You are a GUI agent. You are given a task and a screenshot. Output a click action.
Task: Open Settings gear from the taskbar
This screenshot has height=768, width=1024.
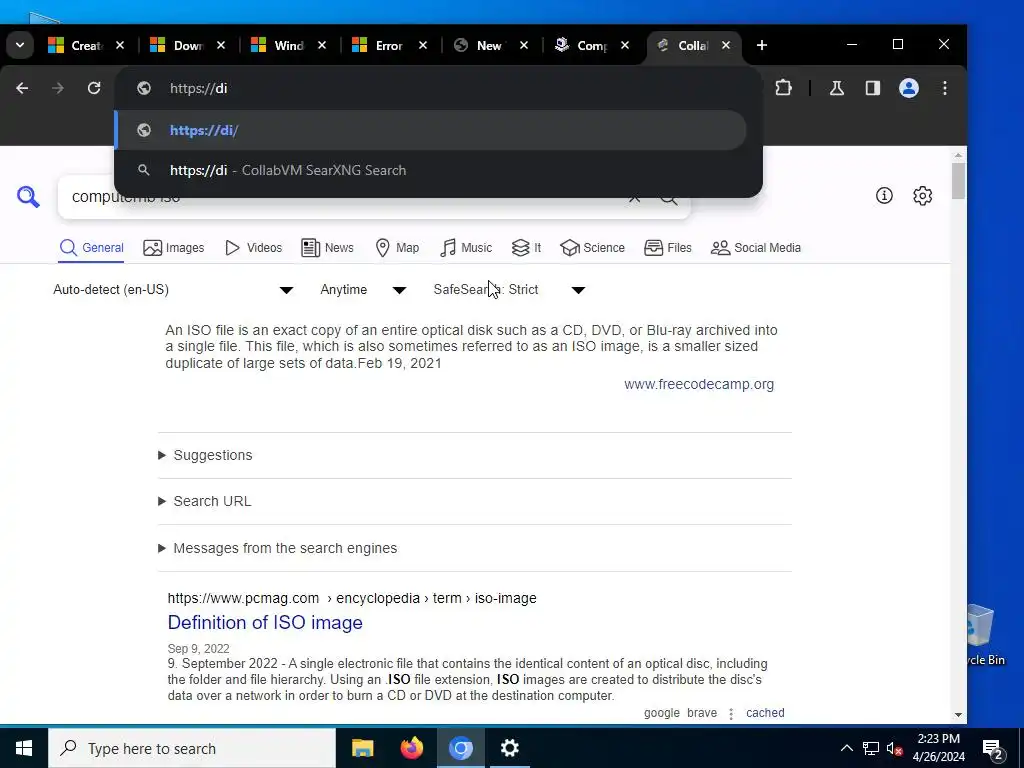pos(509,748)
